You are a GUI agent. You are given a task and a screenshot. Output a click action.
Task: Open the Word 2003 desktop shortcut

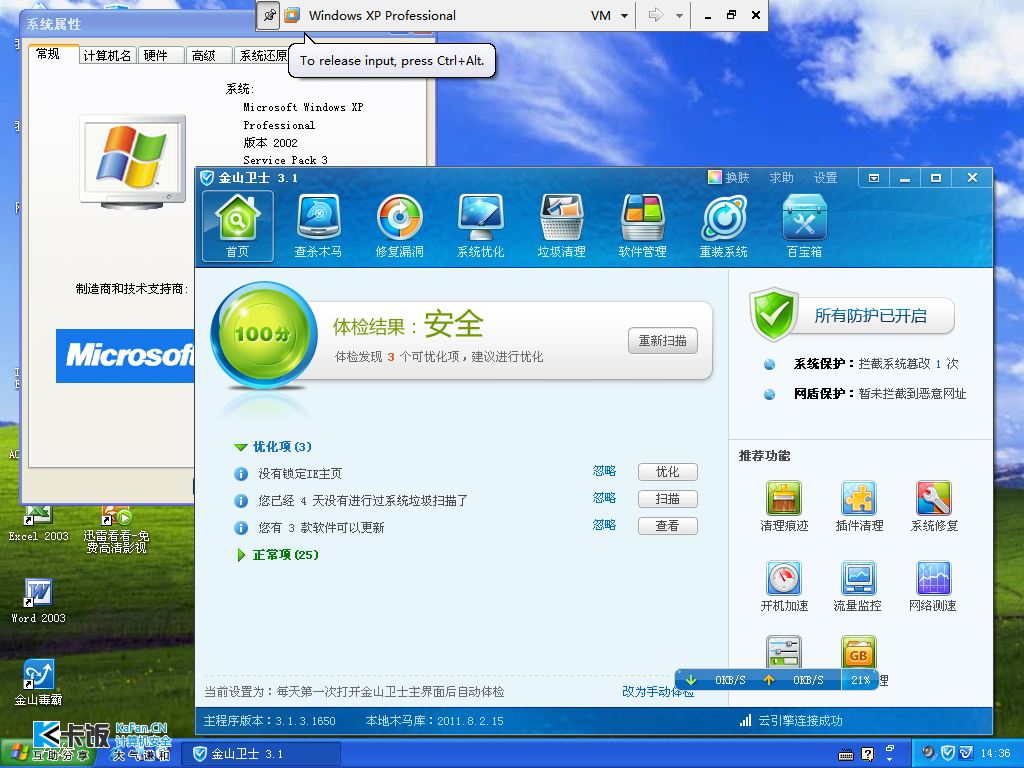click(x=38, y=601)
